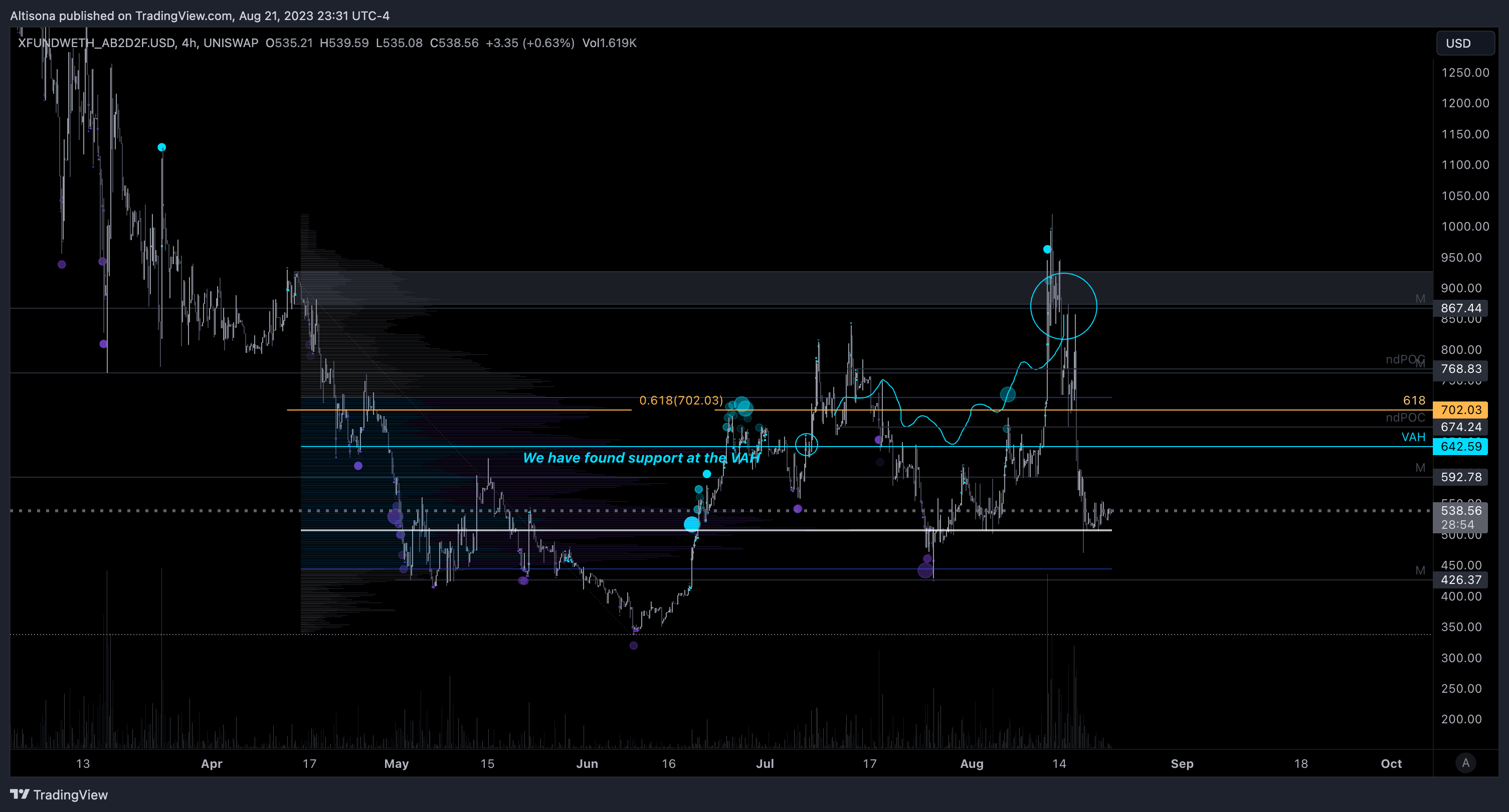Select the high value H539.59
This screenshot has height=812, width=1509.
344,43
